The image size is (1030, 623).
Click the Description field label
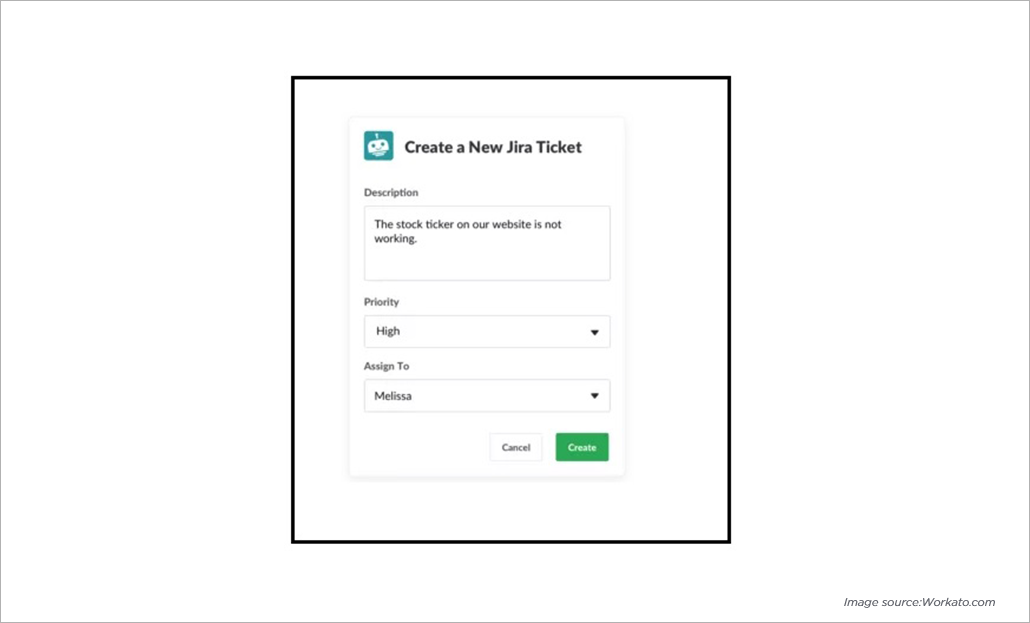coord(391,193)
